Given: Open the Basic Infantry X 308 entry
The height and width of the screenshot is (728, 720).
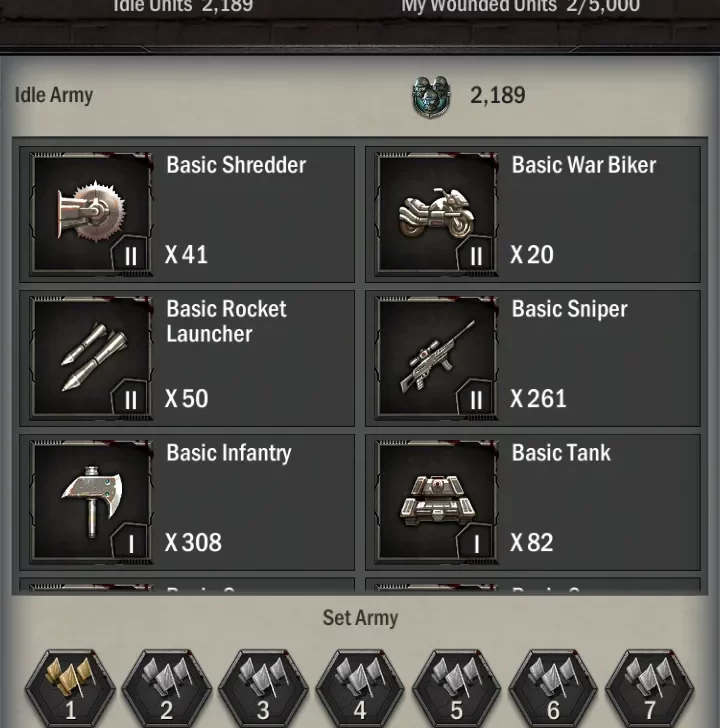Looking at the screenshot, I should pos(187,502).
